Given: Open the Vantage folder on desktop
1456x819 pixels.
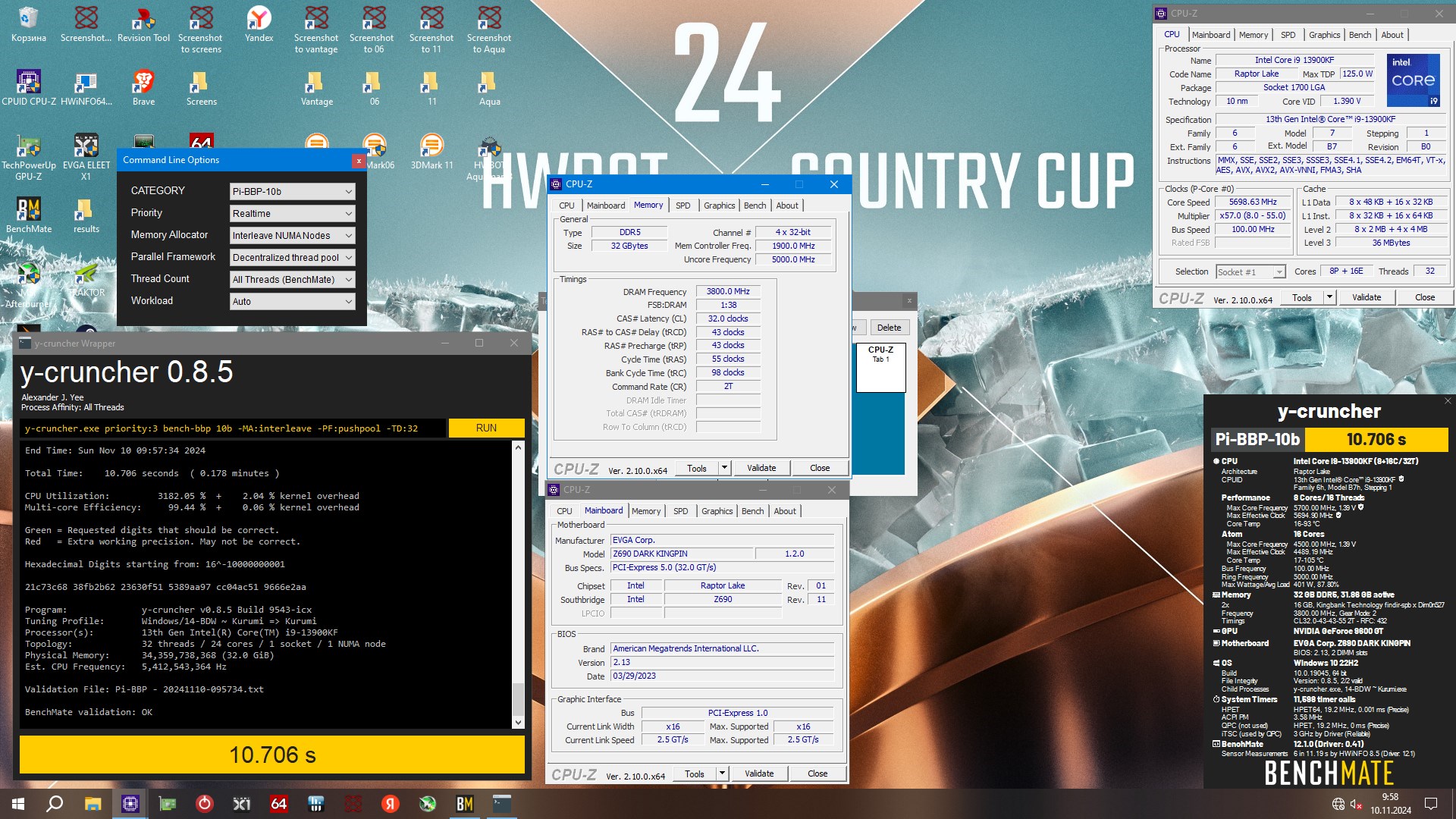Looking at the screenshot, I should 316,88.
